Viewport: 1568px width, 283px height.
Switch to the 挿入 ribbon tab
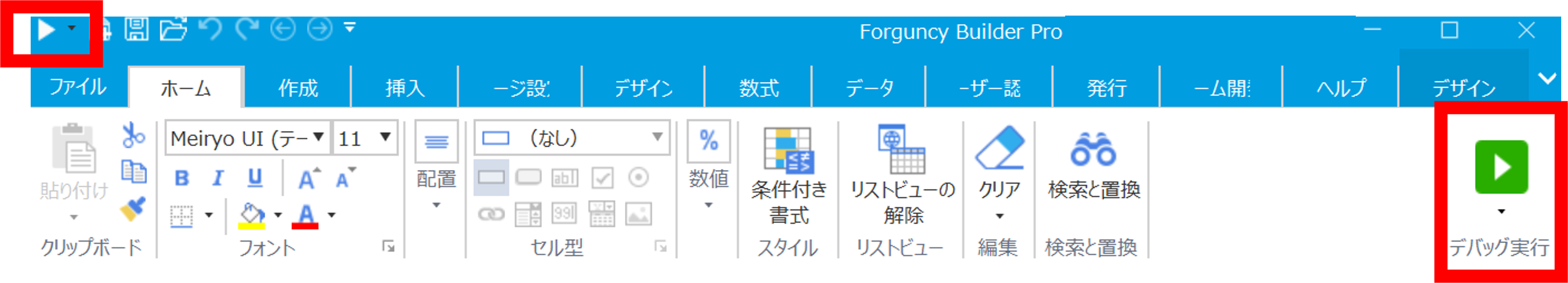[x=405, y=88]
